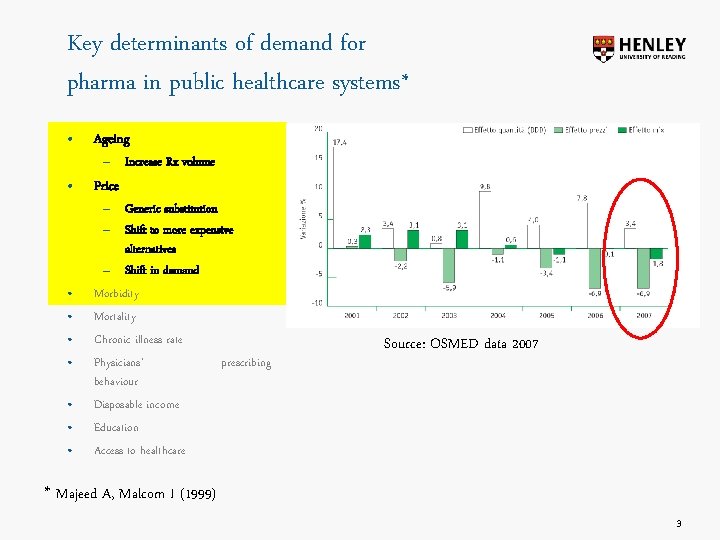
Task: Click the 17,4 bar value label in the chart
Action: 340,142
